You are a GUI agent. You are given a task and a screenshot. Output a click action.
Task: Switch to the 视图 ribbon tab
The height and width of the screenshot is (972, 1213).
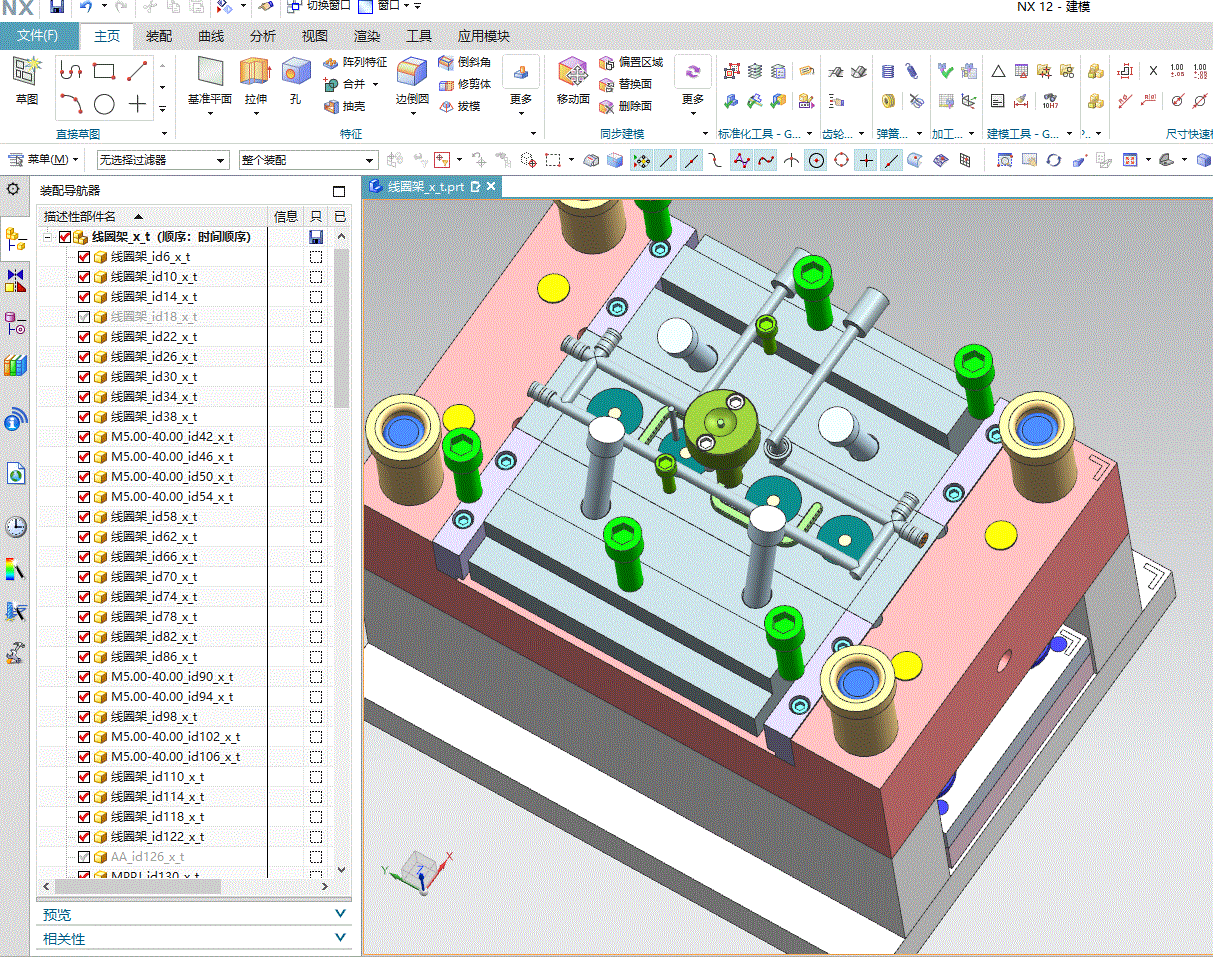pyautogui.click(x=315, y=36)
